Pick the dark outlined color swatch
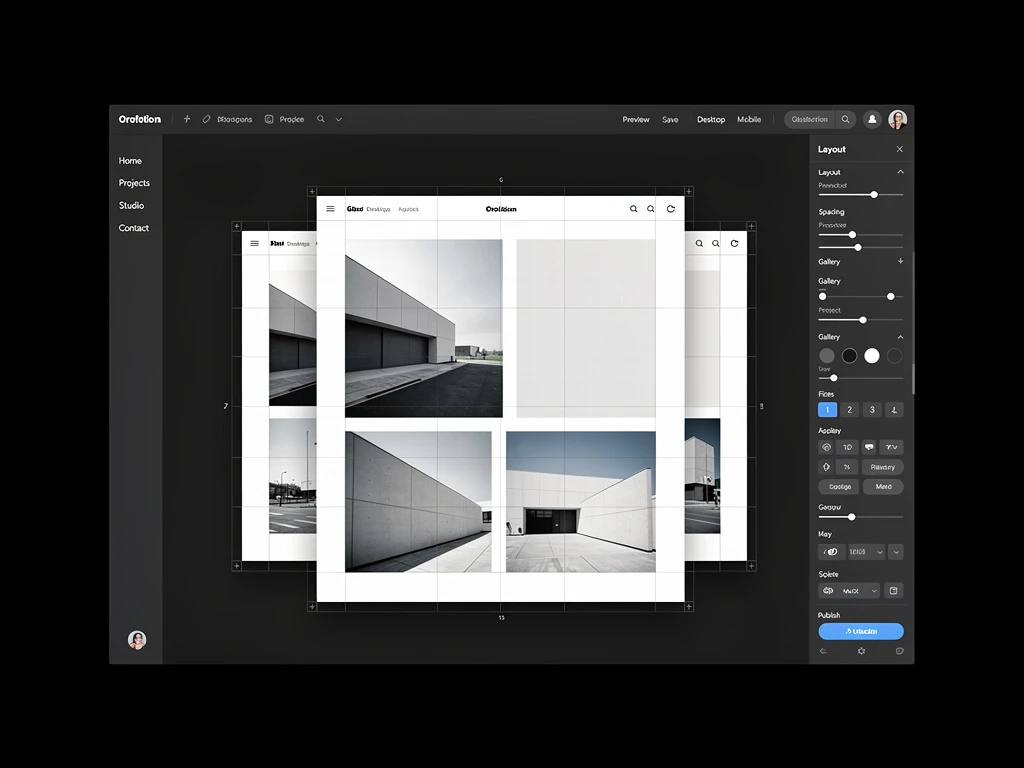 tap(895, 355)
